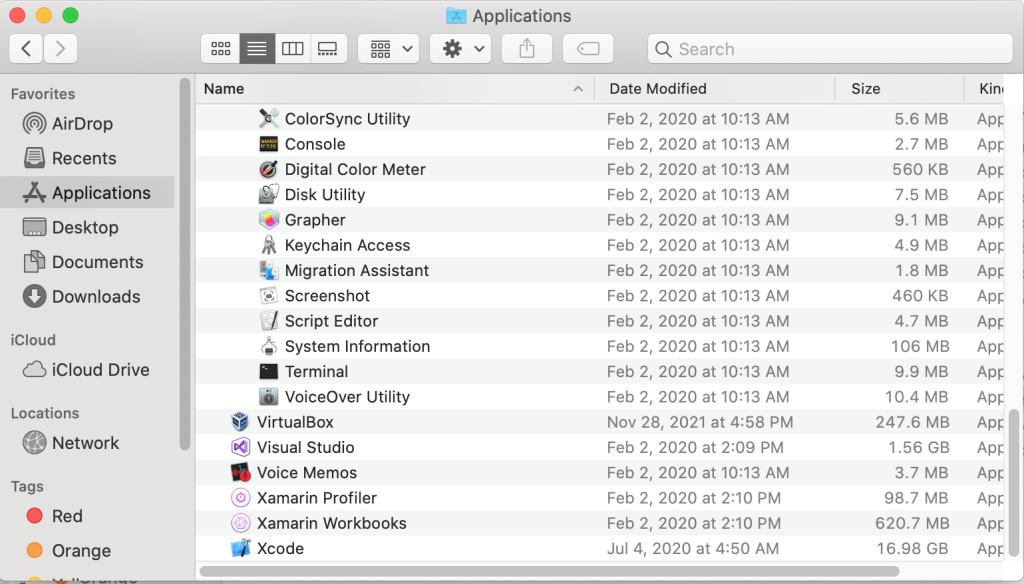The image size is (1024, 584).
Task: Sort by Date Modified column header
Action: pos(714,89)
